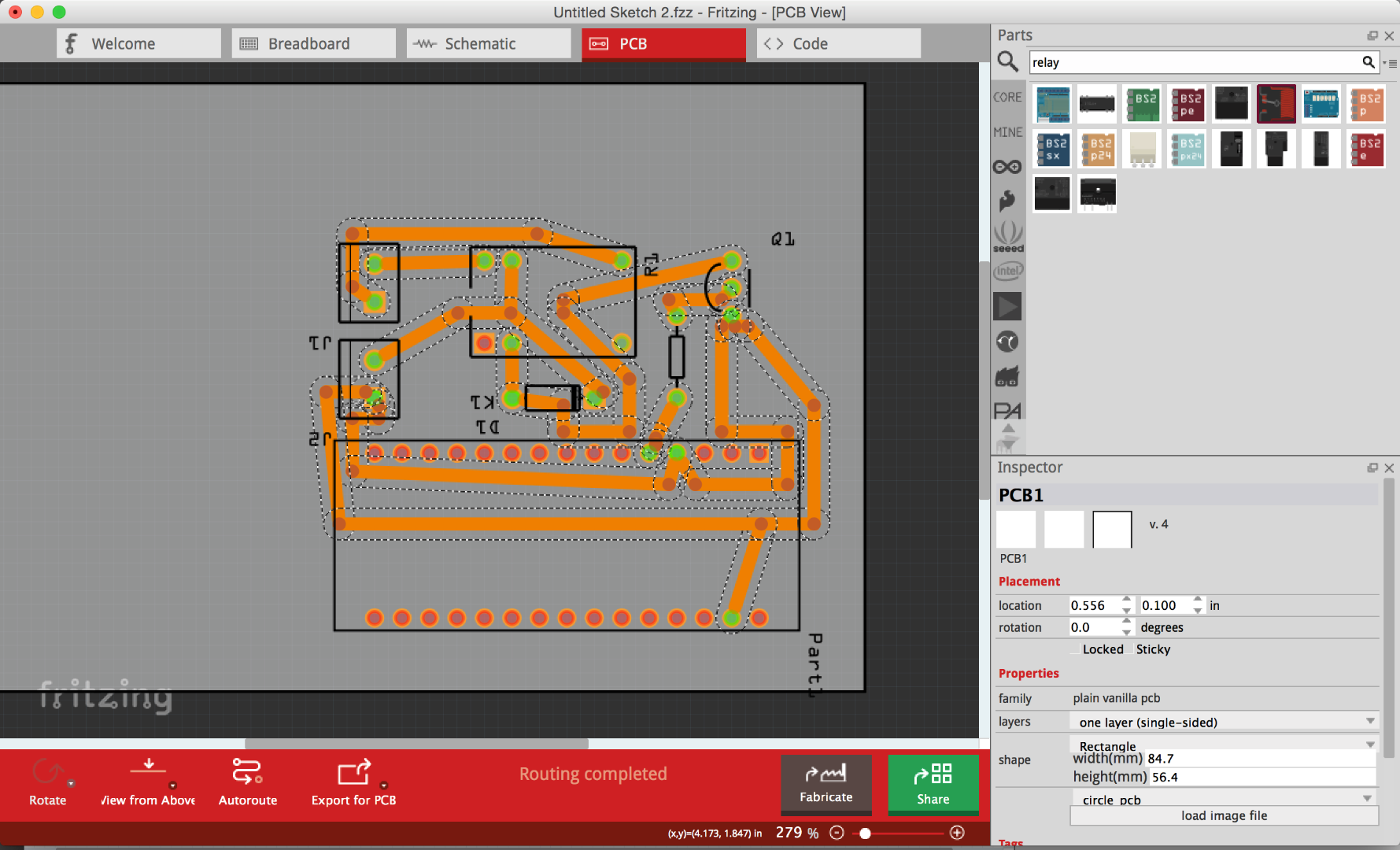This screenshot has height=850, width=1400.
Task: Open the PA parts bin
Action: [1007, 411]
